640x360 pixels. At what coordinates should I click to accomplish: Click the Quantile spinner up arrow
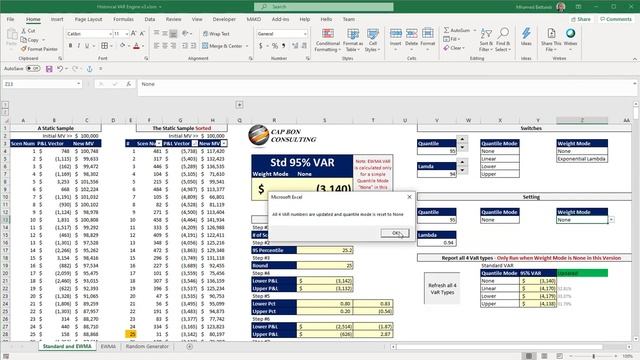pyautogui.click(x=462, y=139)
